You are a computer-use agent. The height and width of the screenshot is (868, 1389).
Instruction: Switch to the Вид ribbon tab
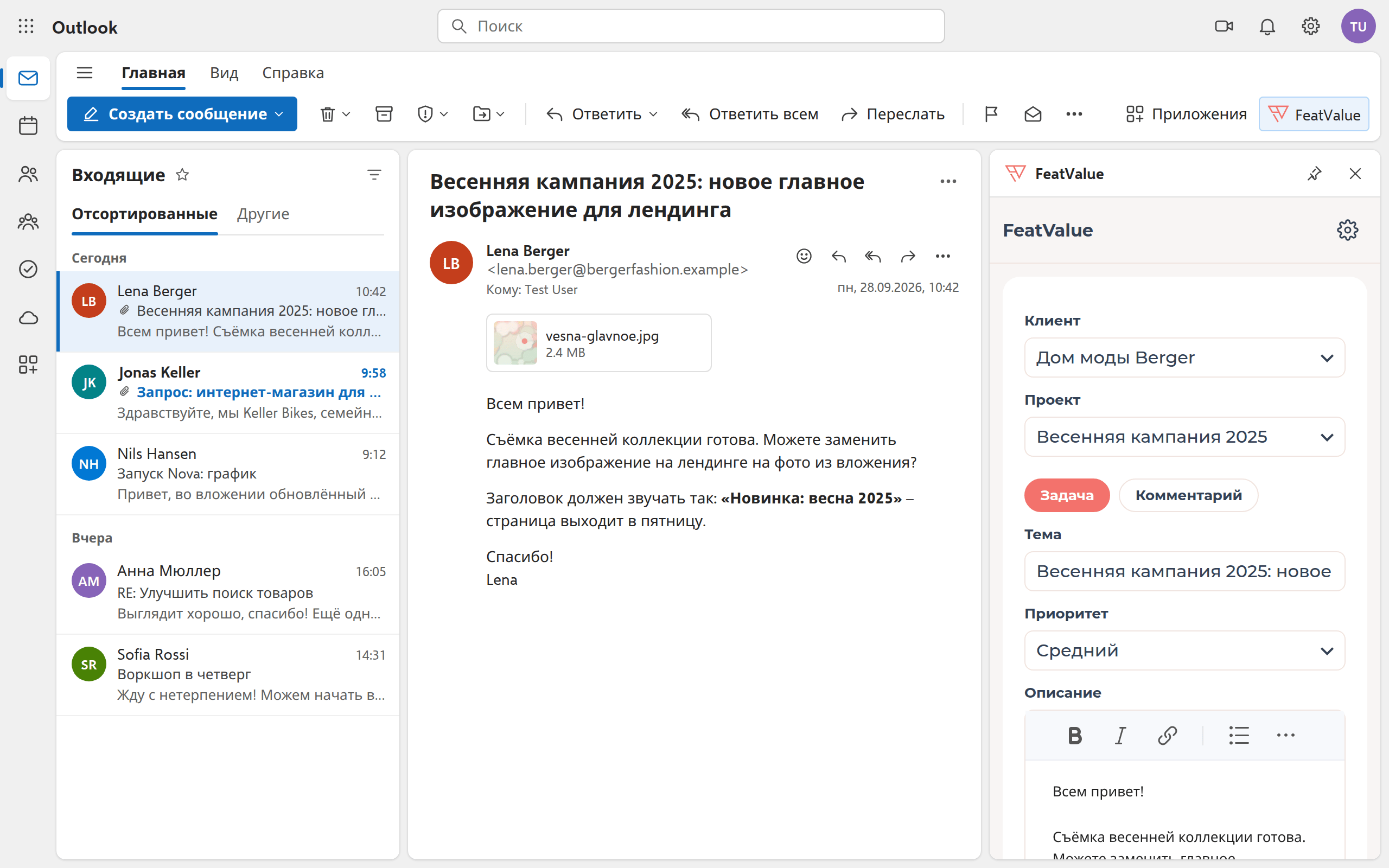[224, 73]
